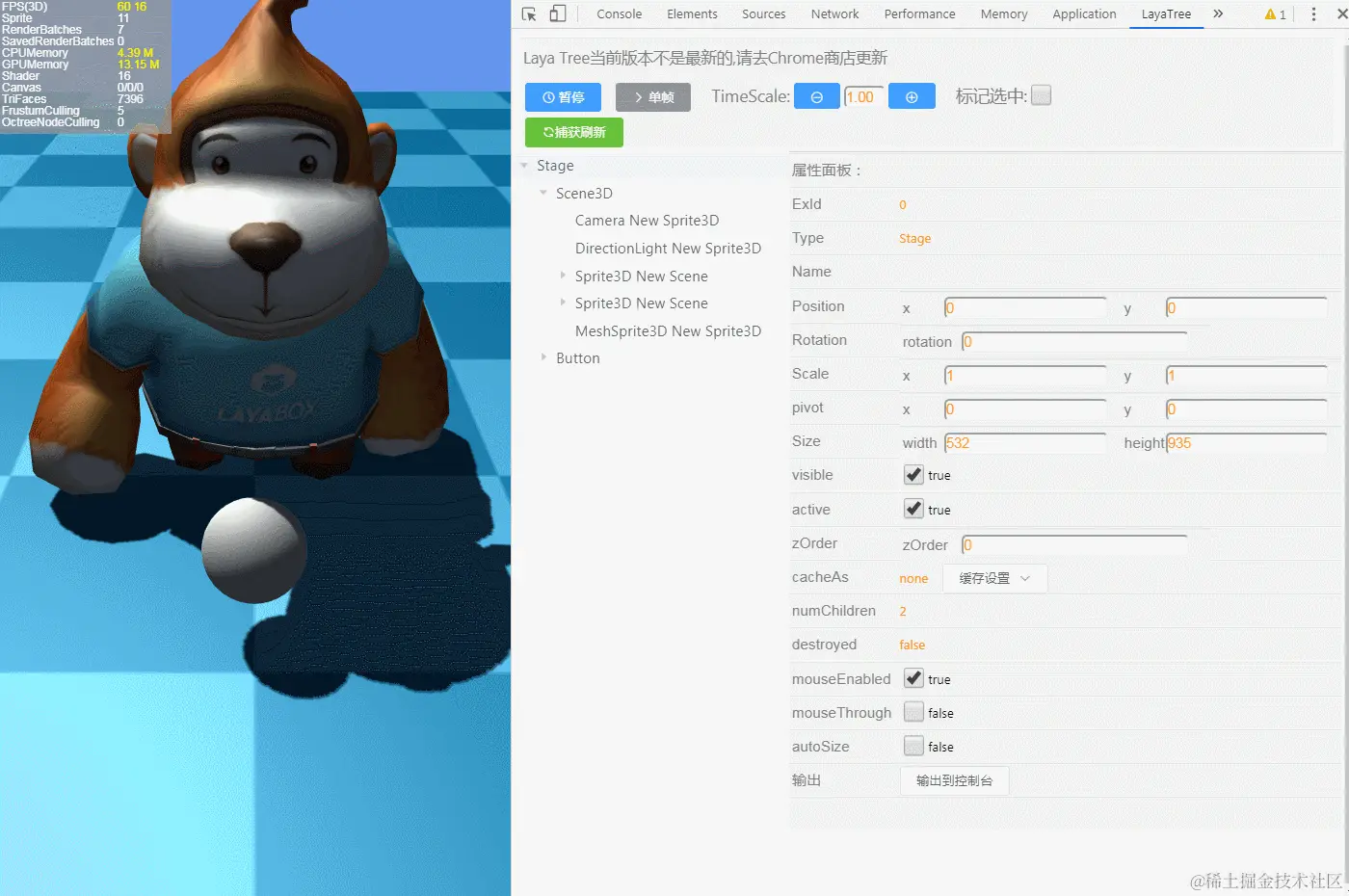The height and width of the screenshot is (896, 1349).
Task: Switch to the Elements tab
Action: (692, 14)
